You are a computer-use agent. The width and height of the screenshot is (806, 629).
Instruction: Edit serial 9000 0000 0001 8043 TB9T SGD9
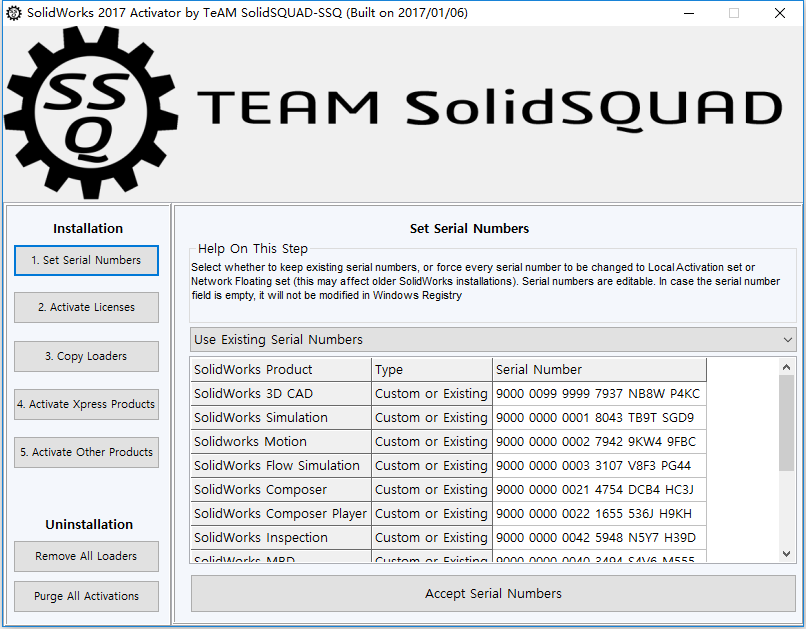(599, 418)
